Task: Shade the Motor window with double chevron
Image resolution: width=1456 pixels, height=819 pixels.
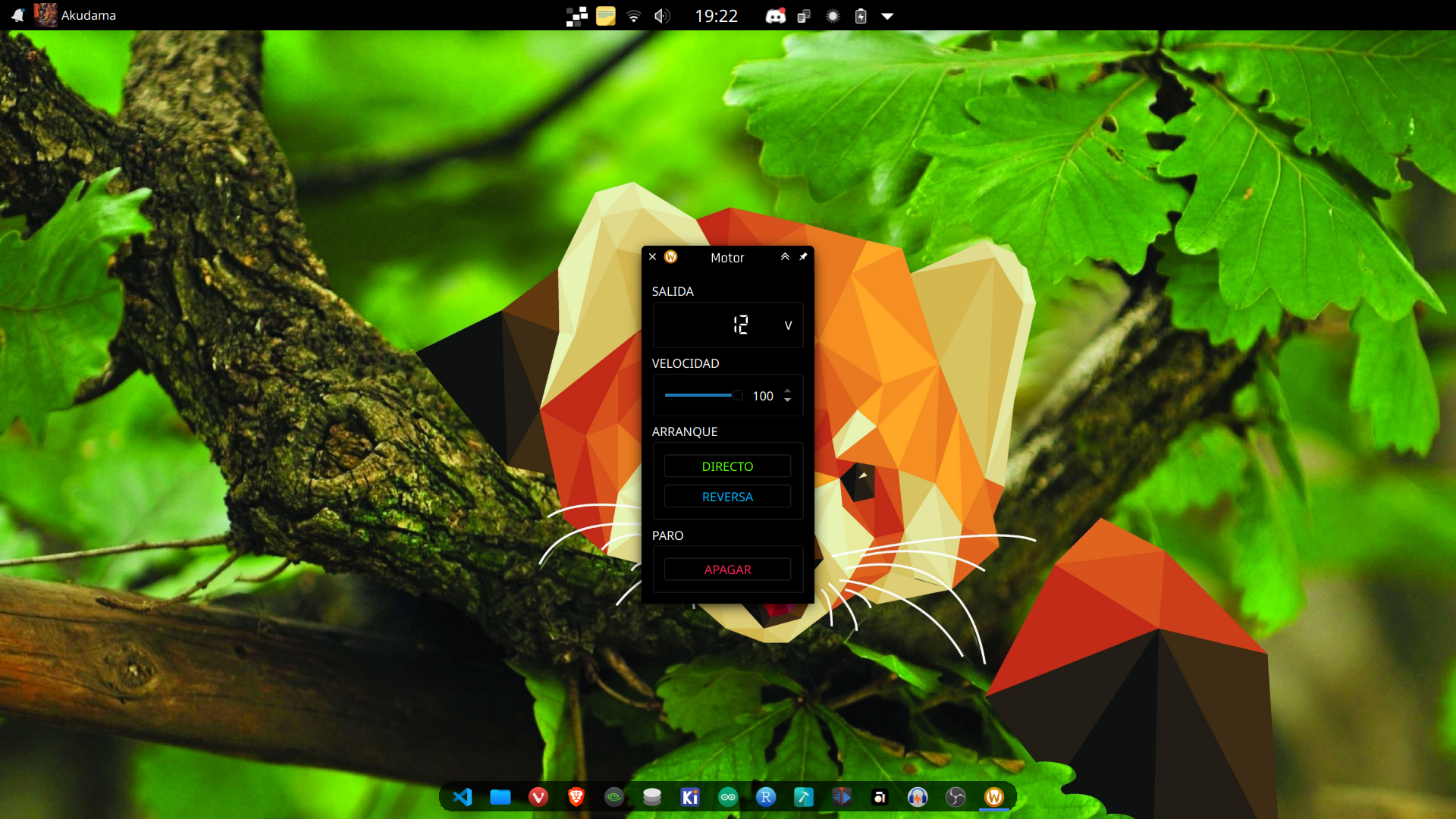Action: click(785, 257)
